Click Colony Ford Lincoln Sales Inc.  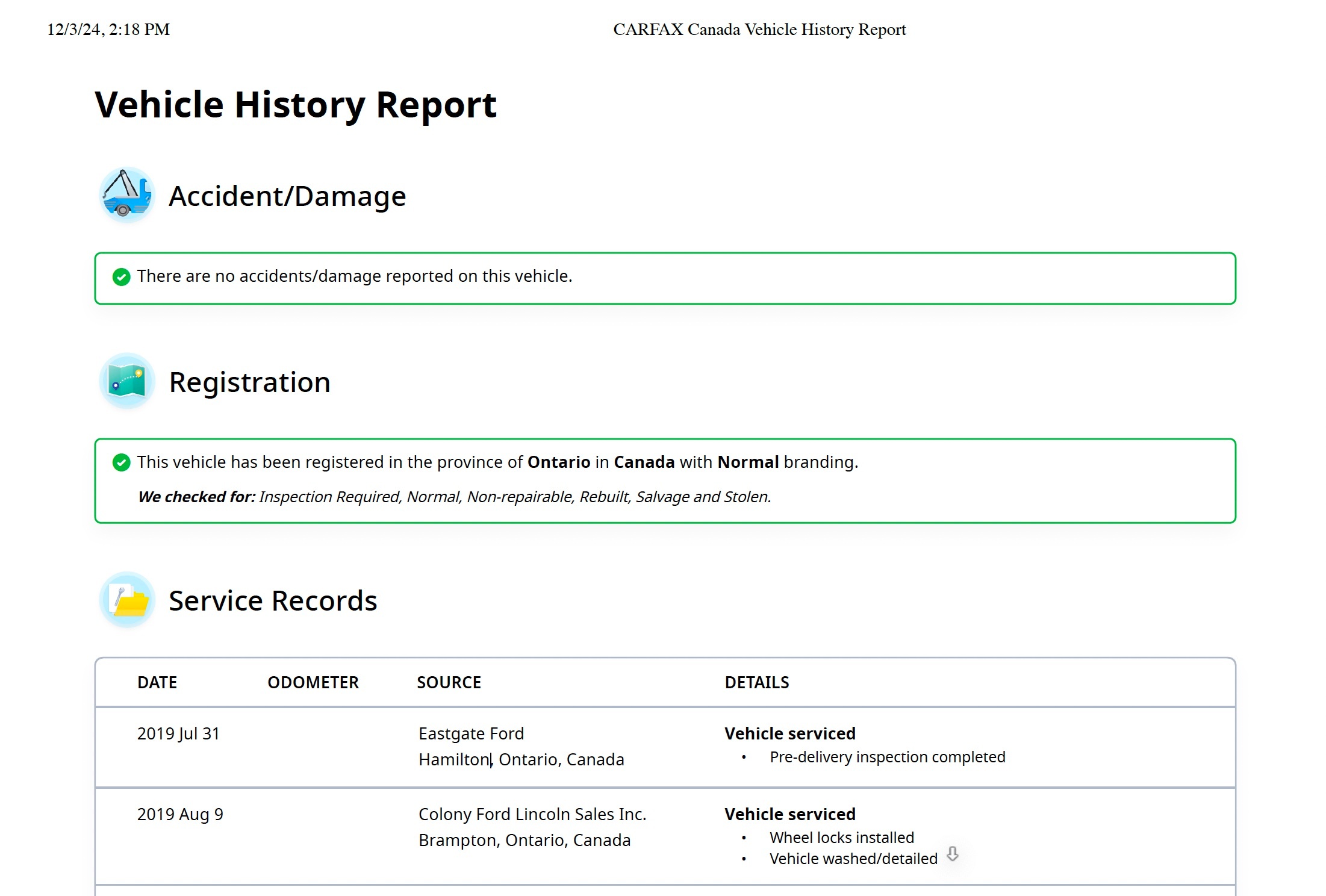point(532,814)
